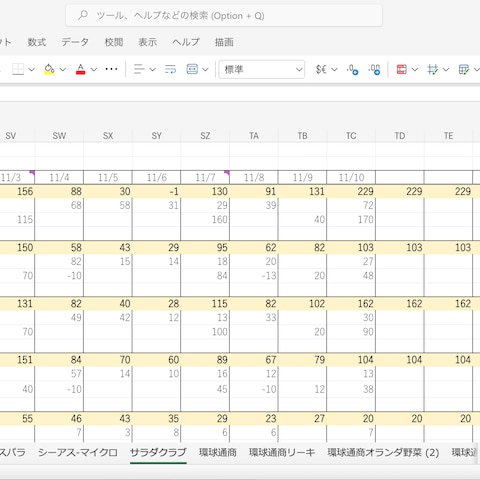Apply the red font color
The width and height of the screenshot is (480, 480).
pyautogui.click(x=81, y=69)
